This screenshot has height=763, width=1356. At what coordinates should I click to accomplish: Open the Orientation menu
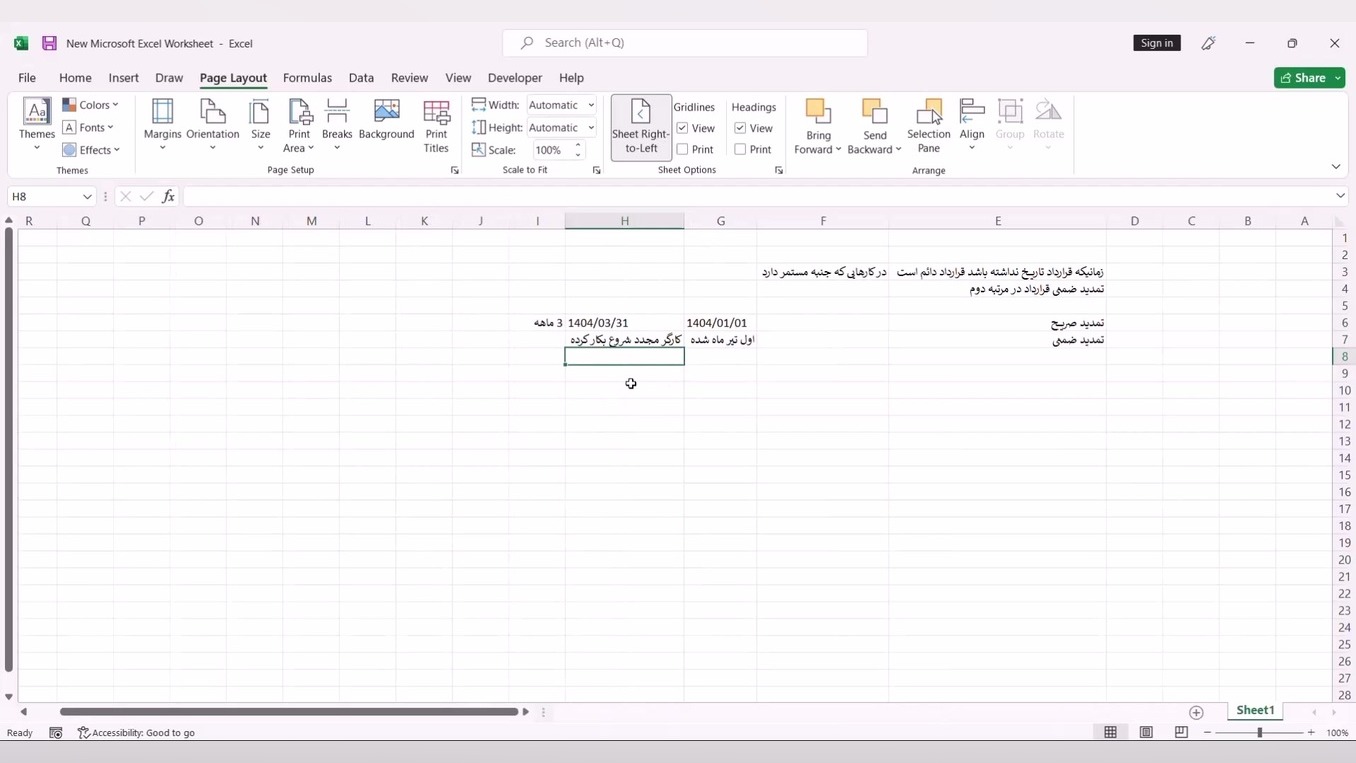tap(212, 125)
